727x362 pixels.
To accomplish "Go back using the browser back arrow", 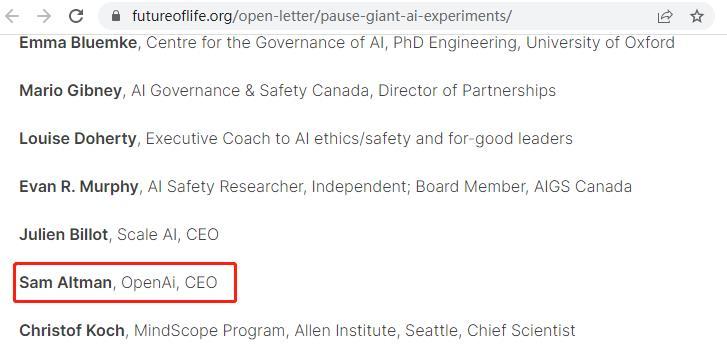I will 13,16.
